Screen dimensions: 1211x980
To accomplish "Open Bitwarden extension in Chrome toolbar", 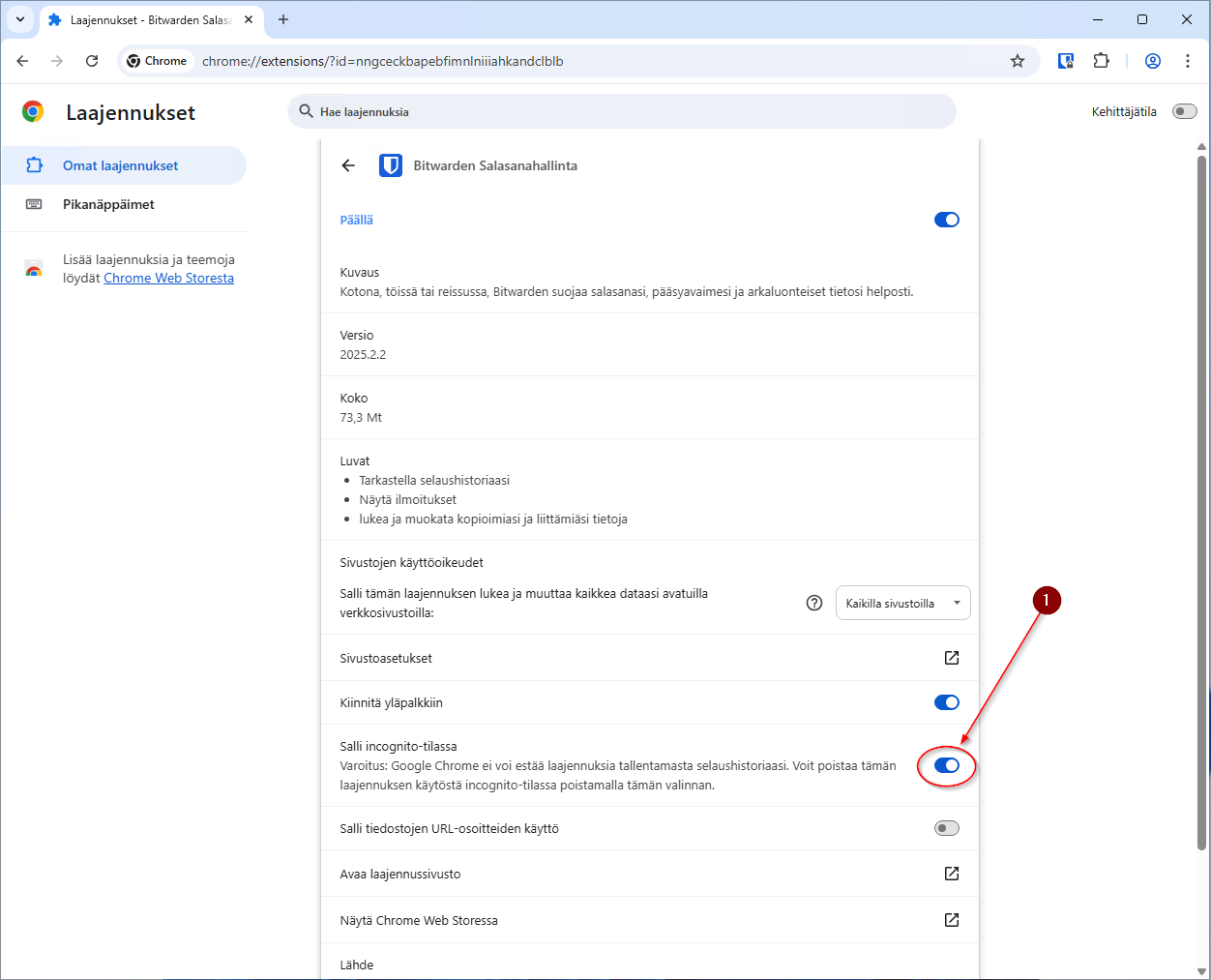I will point(1066,61).
